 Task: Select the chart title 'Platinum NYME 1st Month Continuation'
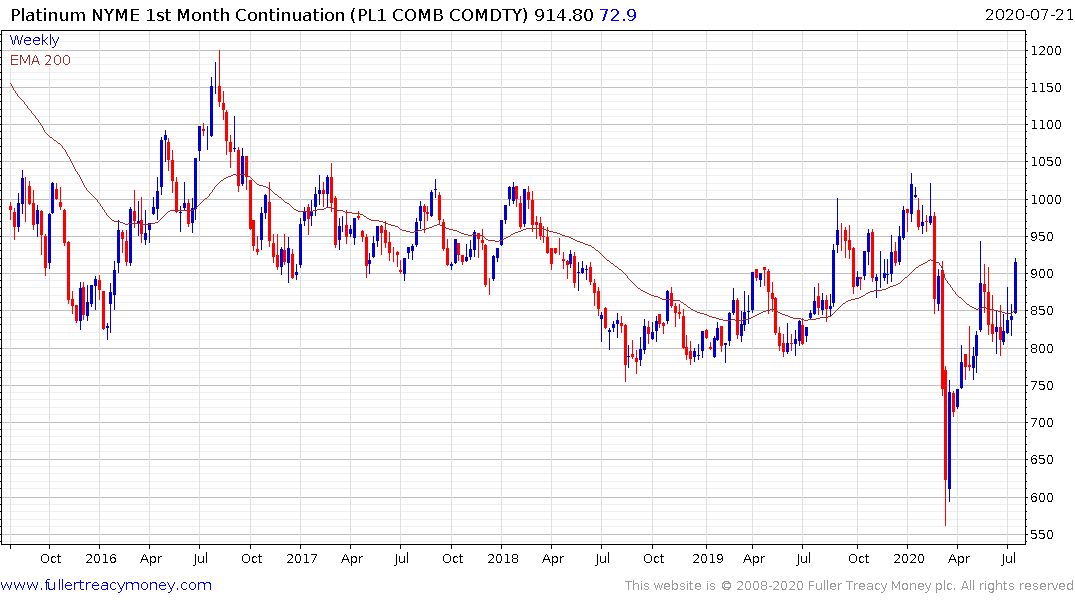[178, 15]
